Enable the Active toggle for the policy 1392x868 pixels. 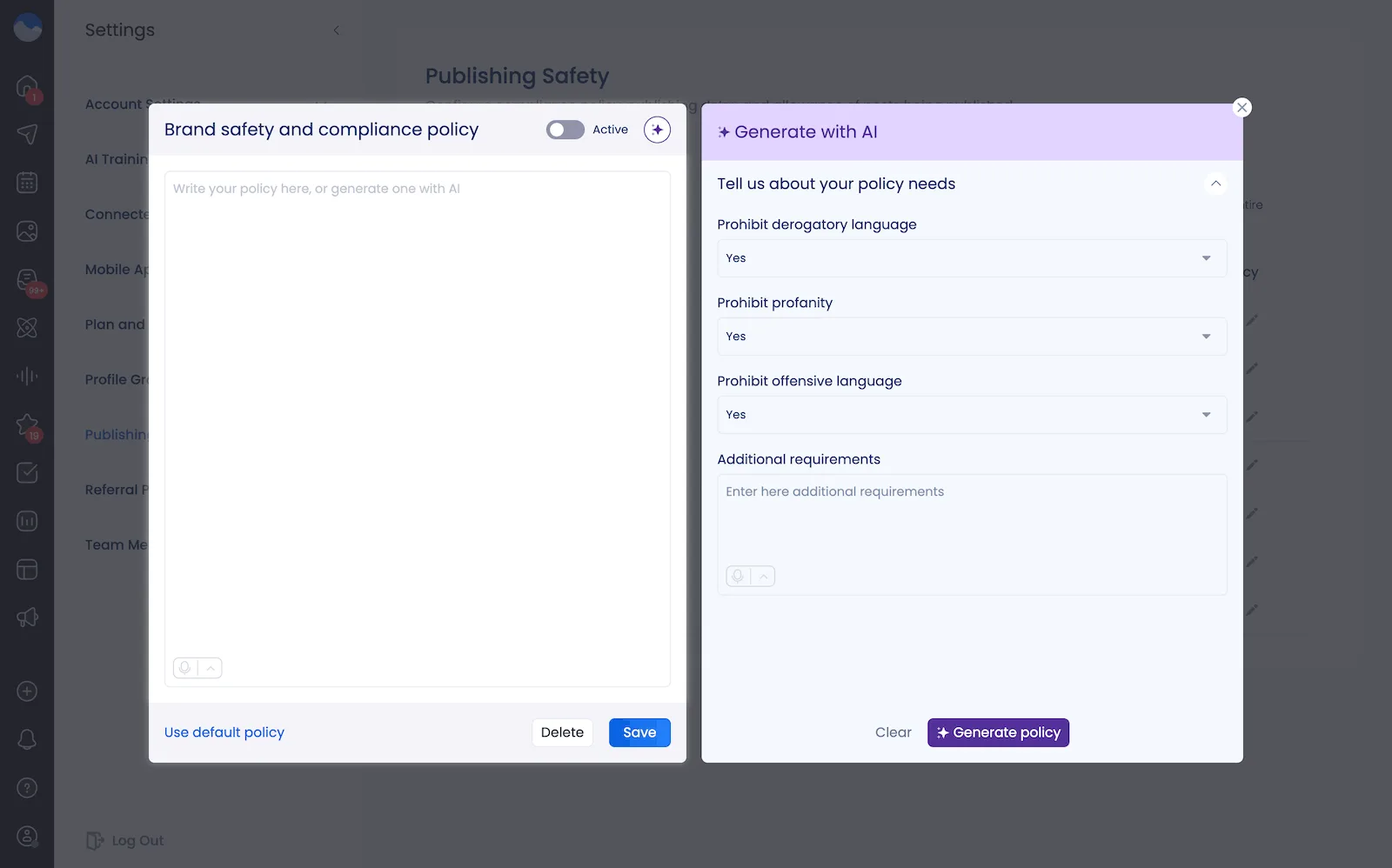(565, 130)
